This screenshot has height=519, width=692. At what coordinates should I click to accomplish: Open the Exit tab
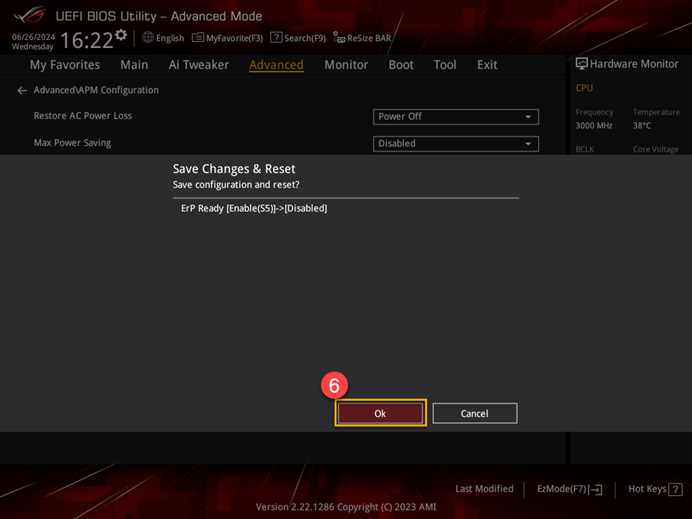tap(487, 65)
